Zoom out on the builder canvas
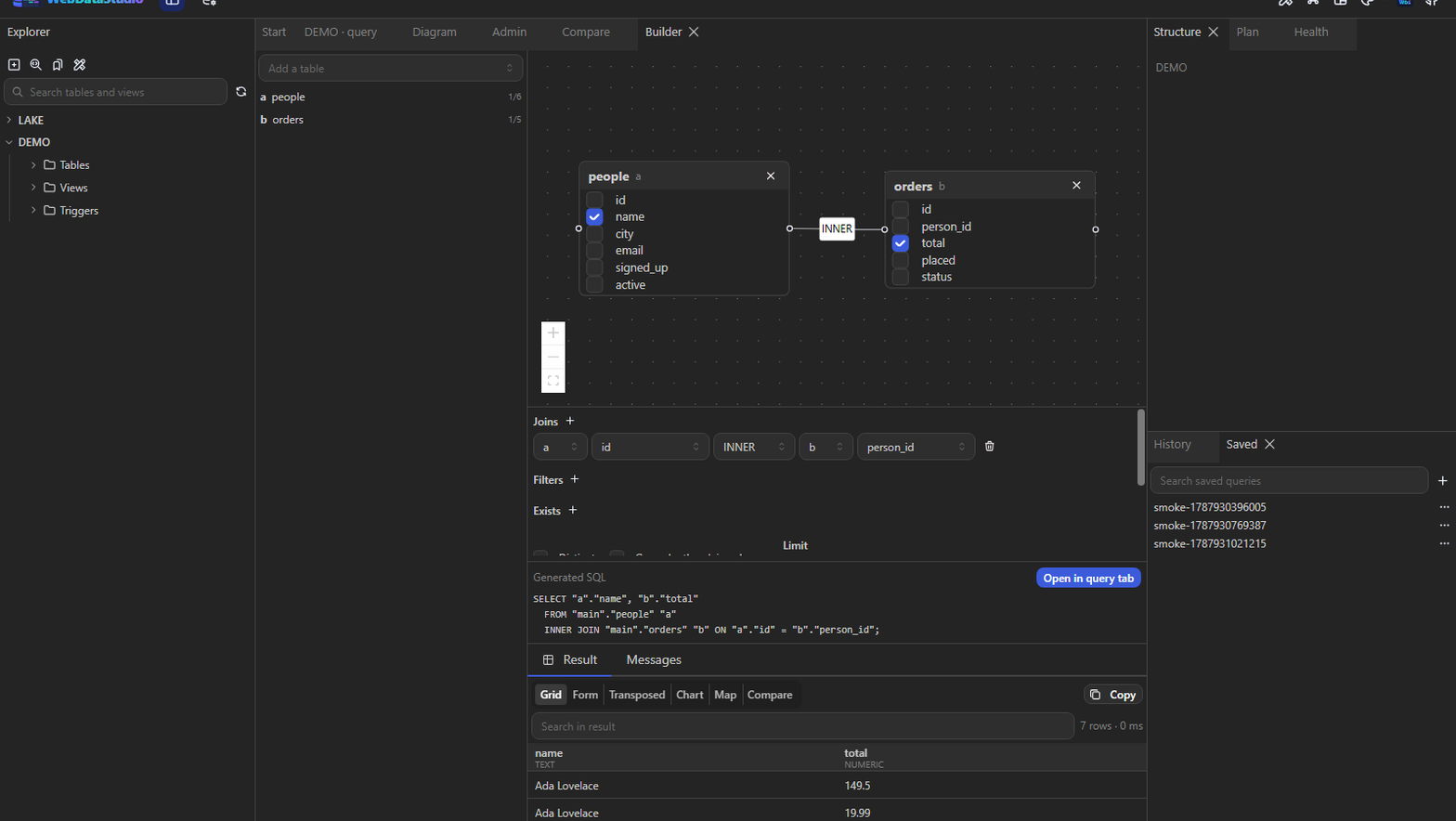 click(553, 357)
